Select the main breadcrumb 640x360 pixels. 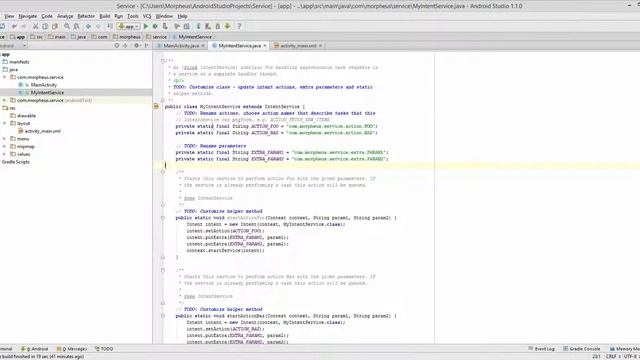(x=57, y=37)
